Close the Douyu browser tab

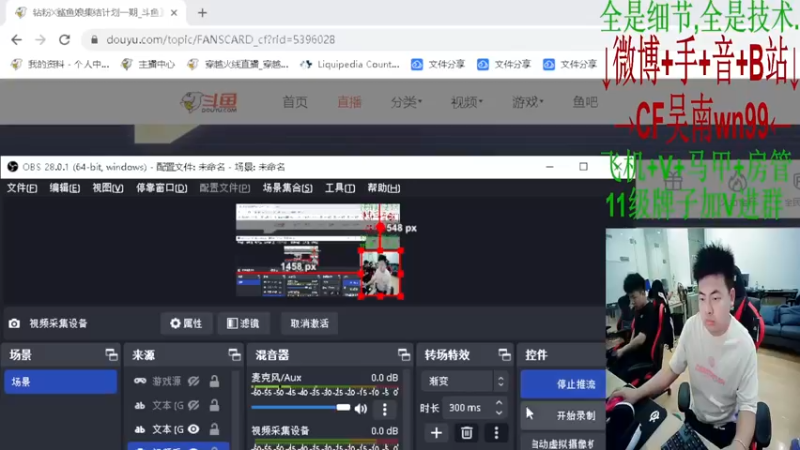pos(173,13)
